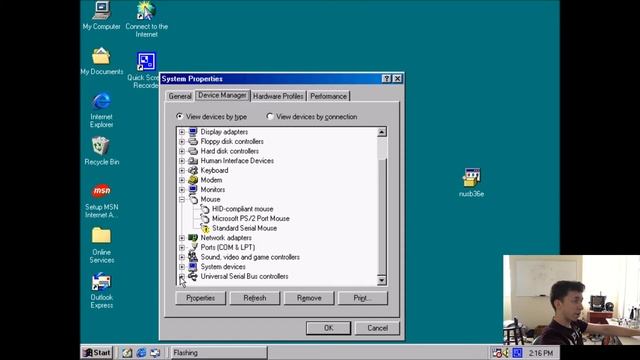Select the Outlook Express desktop icon
The width and height of the screenshot is (640, 360).
101,282
